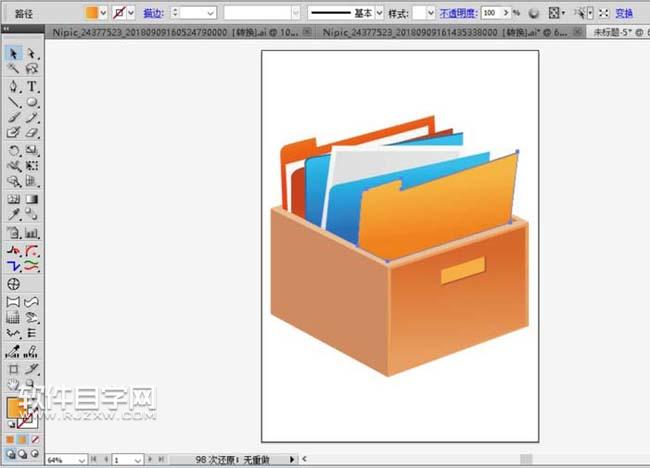650x468 pixels.
Task: Switch to first Nipic document tab
Action: click(175, 32)
